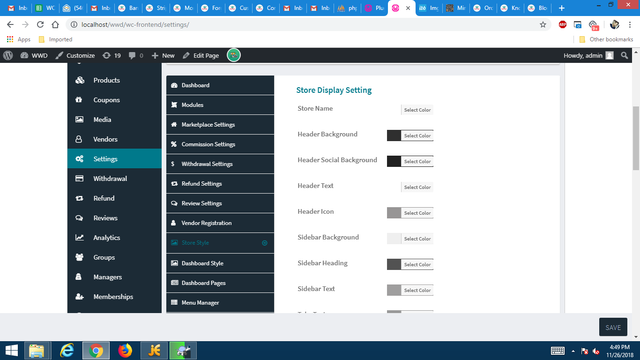Open the Withdrawal card icon
The width and height of the screenshot is (640, 360).
(x=79, y=178)
